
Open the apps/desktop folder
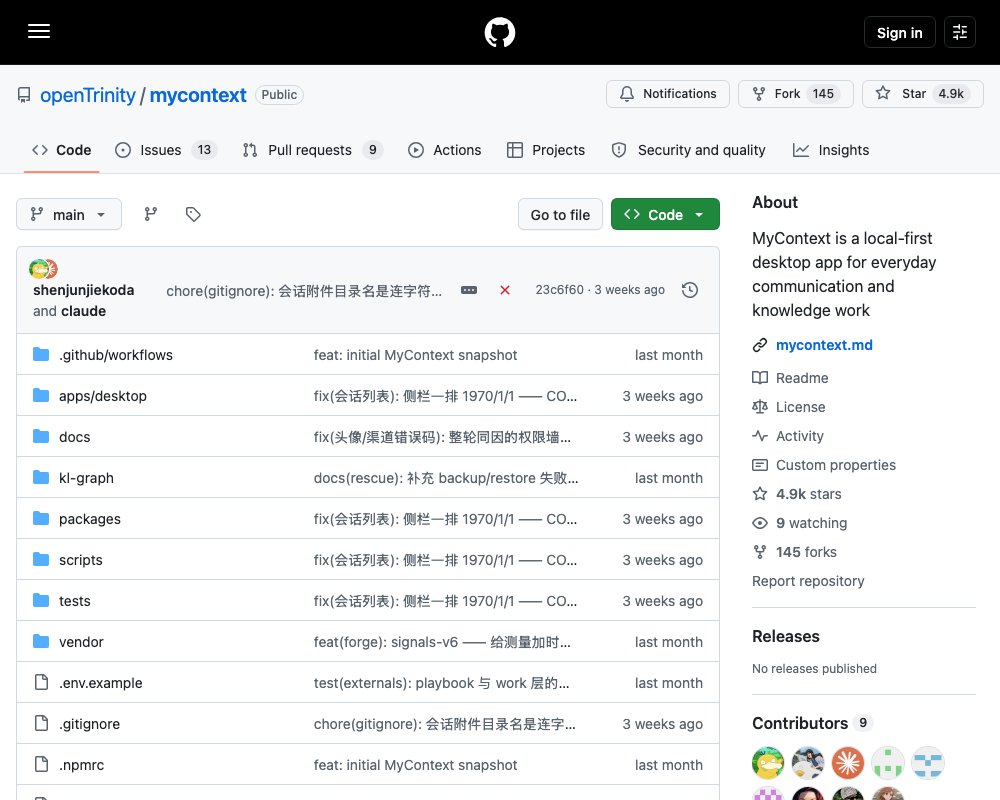(103, 396)
